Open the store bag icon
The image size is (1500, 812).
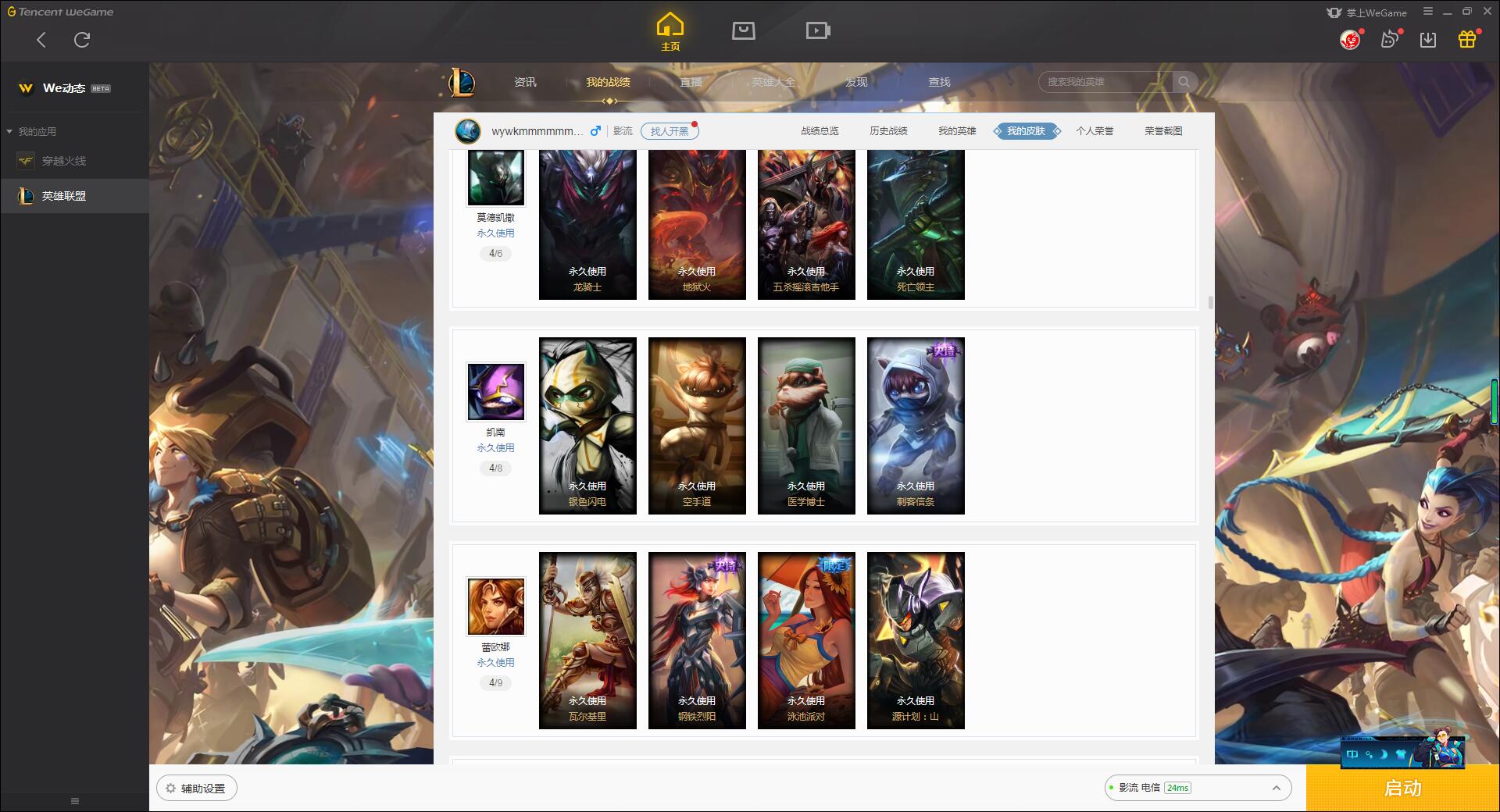743,30
